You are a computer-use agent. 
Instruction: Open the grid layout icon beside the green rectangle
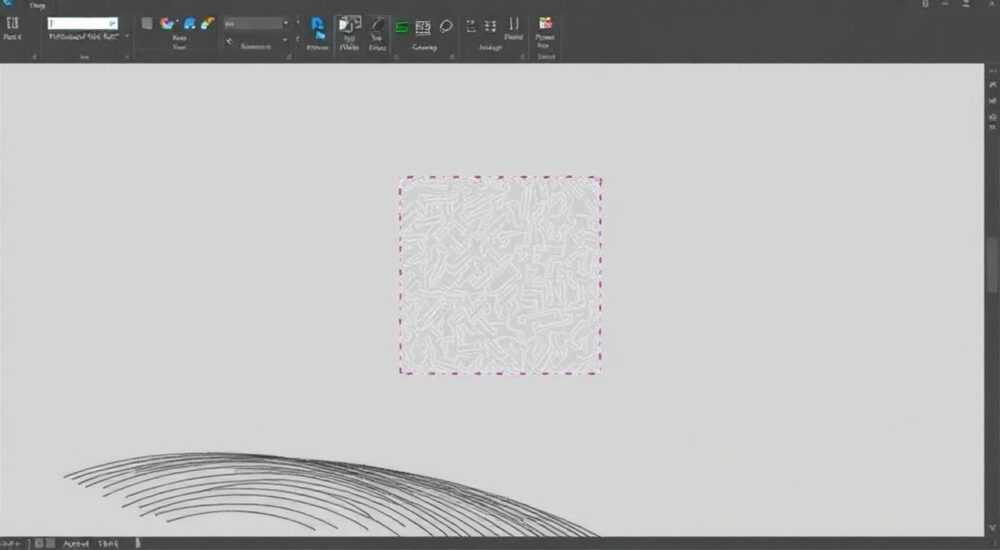(423, 27)
